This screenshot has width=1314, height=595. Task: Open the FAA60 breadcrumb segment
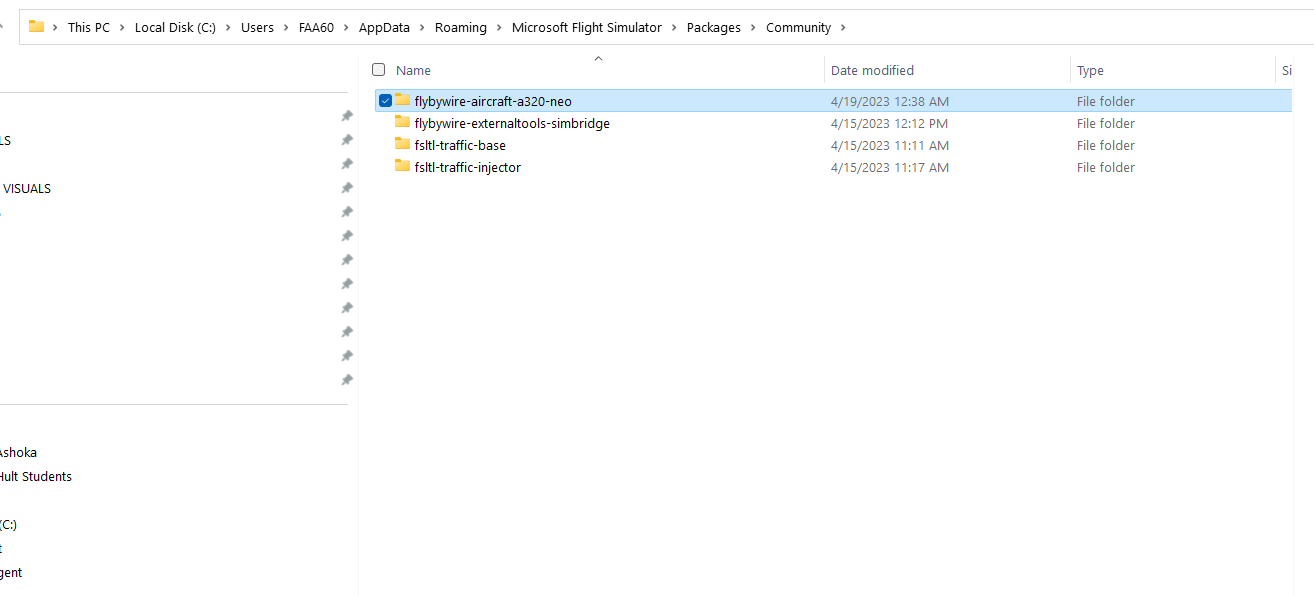tap(314, 27)
